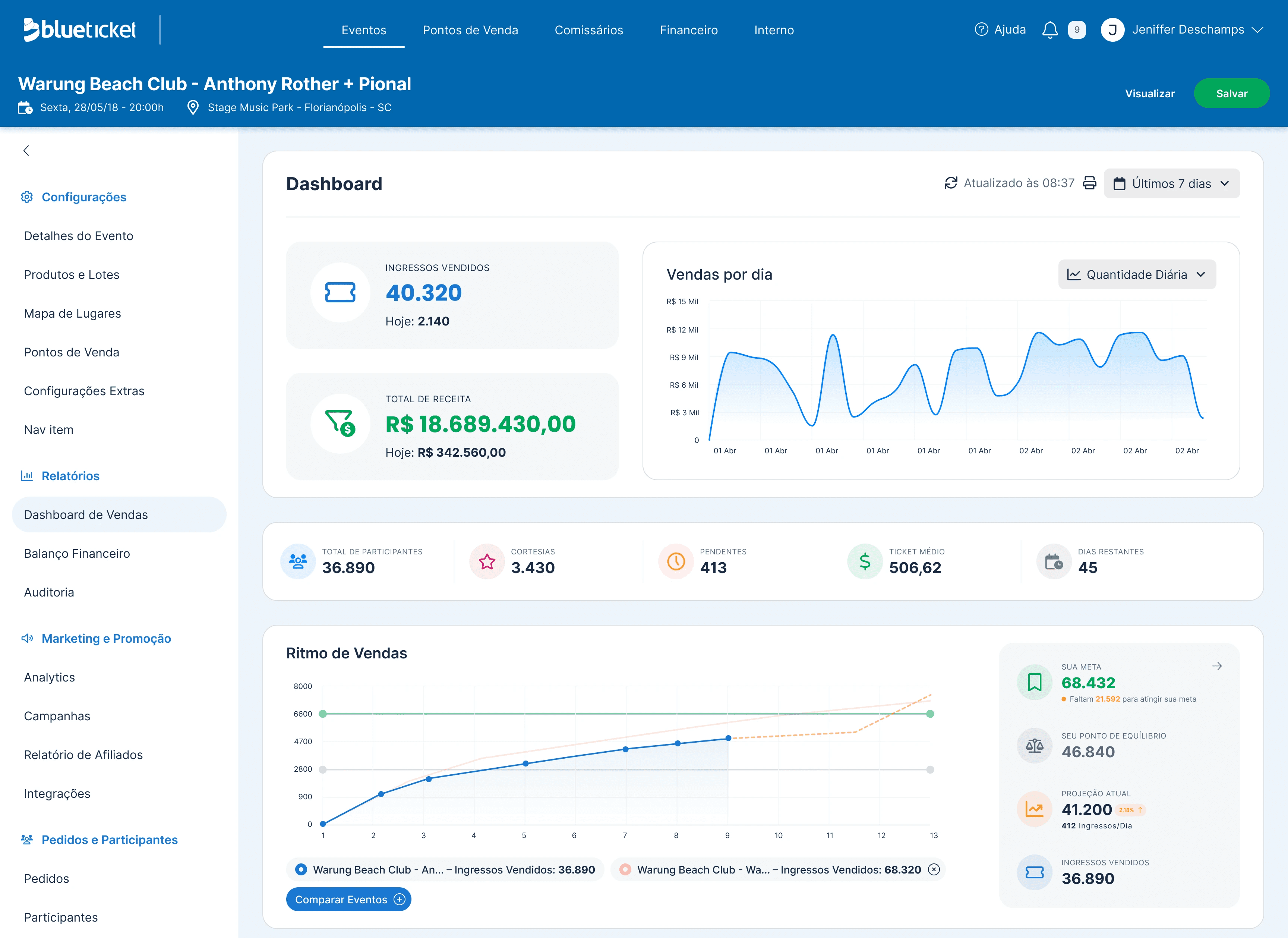Click the notification bell icon
This screenshot has height=938, width=1288.
coord(1049,29)
